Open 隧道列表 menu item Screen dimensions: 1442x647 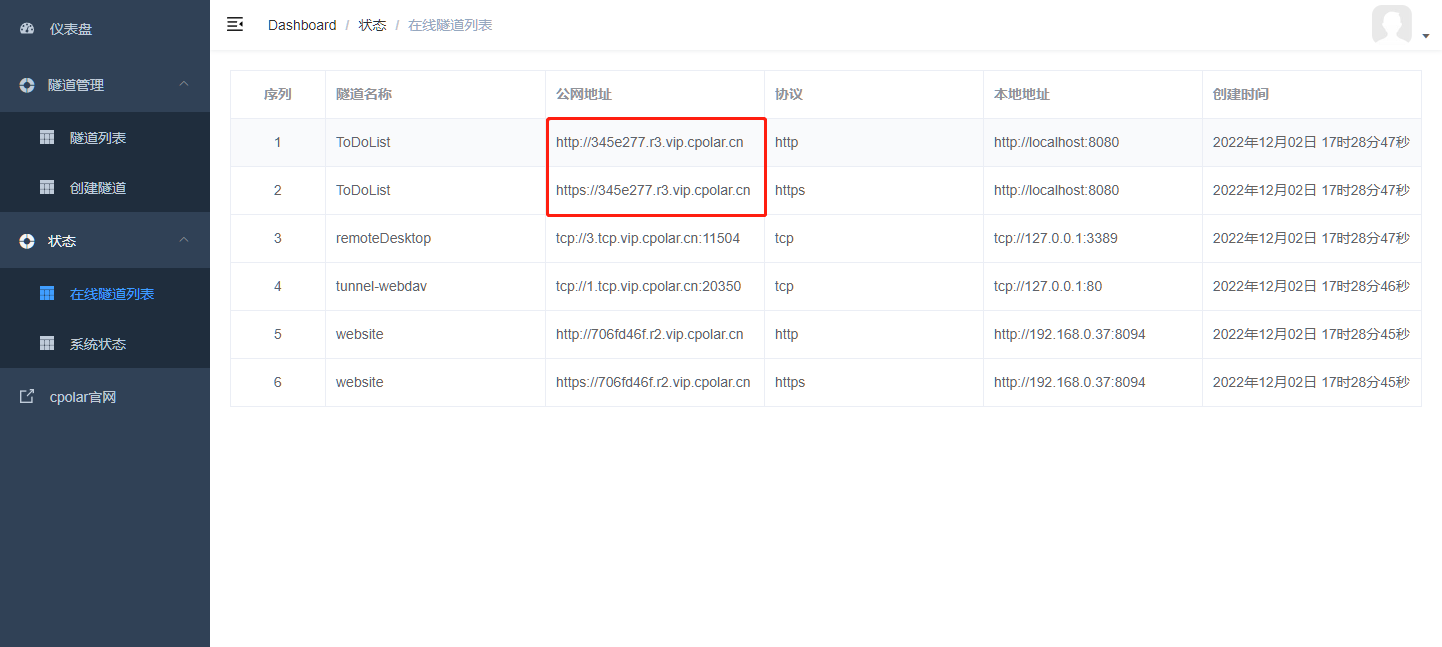(98, 138)
